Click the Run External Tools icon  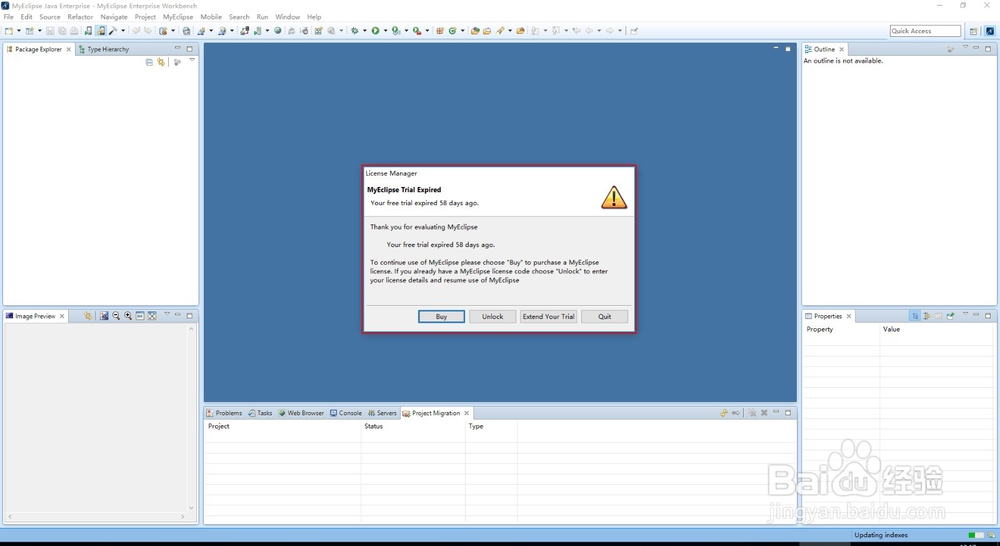click(416, 31)
